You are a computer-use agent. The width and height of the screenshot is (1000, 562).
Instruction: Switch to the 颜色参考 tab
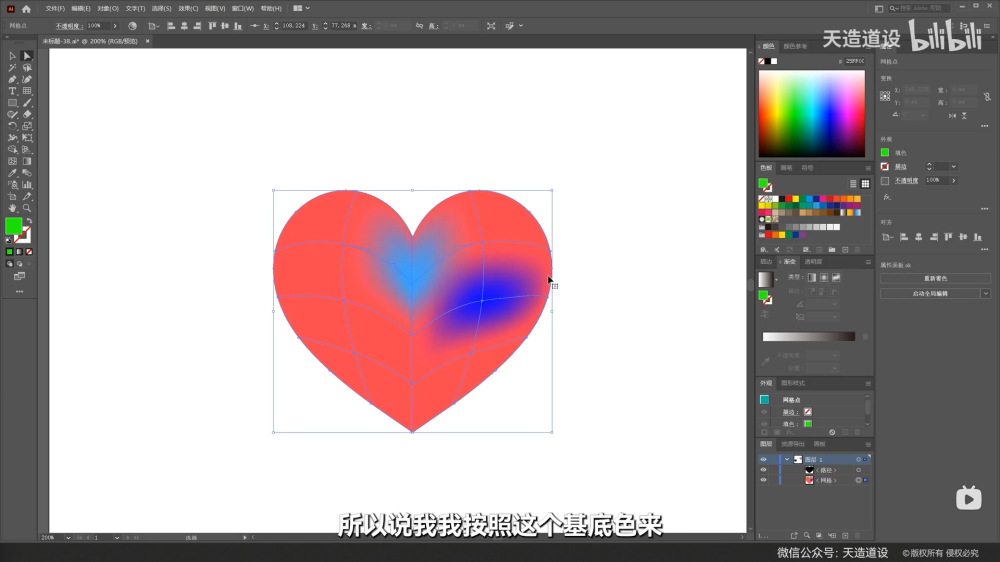795,47
